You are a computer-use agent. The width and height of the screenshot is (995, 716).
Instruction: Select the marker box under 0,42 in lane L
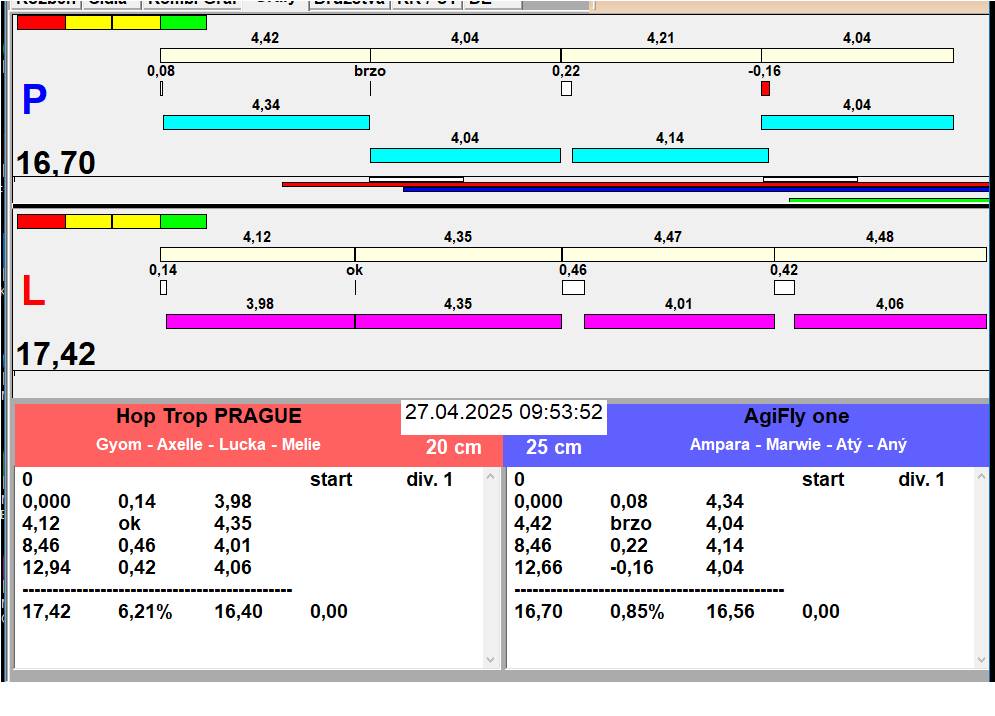(x=784, y=288)
